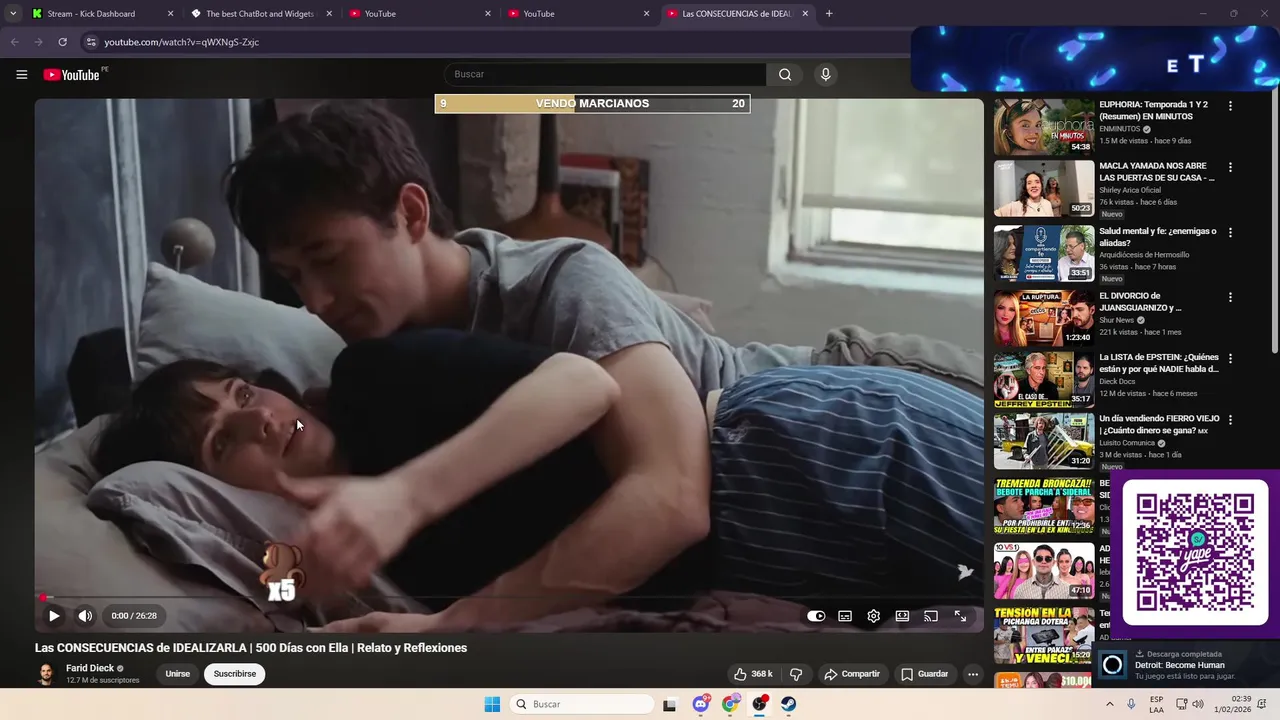1280x720 pixels.
Task: Click the search magnifier button
Action: point(785,74)
